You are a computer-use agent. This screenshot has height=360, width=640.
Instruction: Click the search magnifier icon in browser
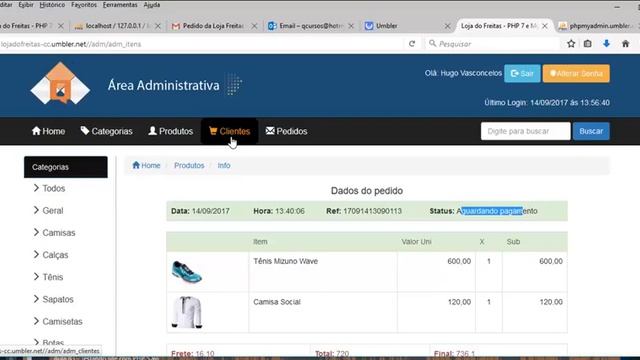(432, 43)
